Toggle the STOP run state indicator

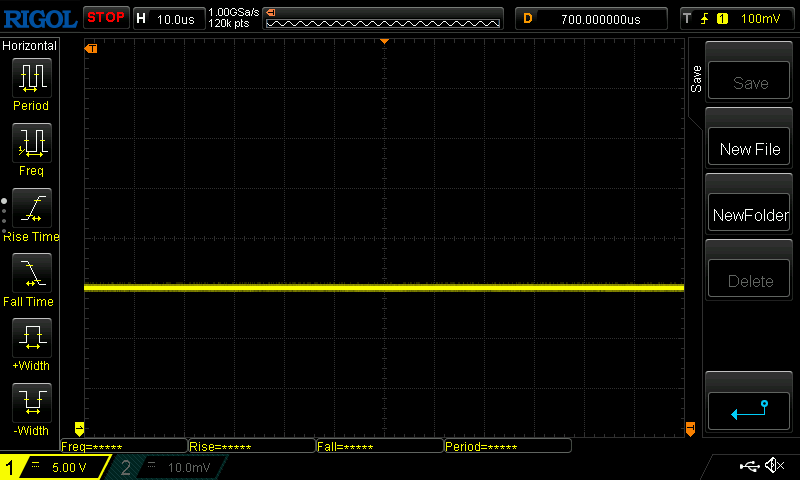tap(105, 17)
